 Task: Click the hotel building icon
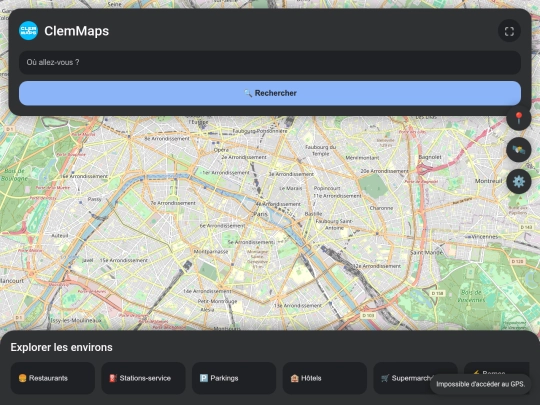(294, 378)
